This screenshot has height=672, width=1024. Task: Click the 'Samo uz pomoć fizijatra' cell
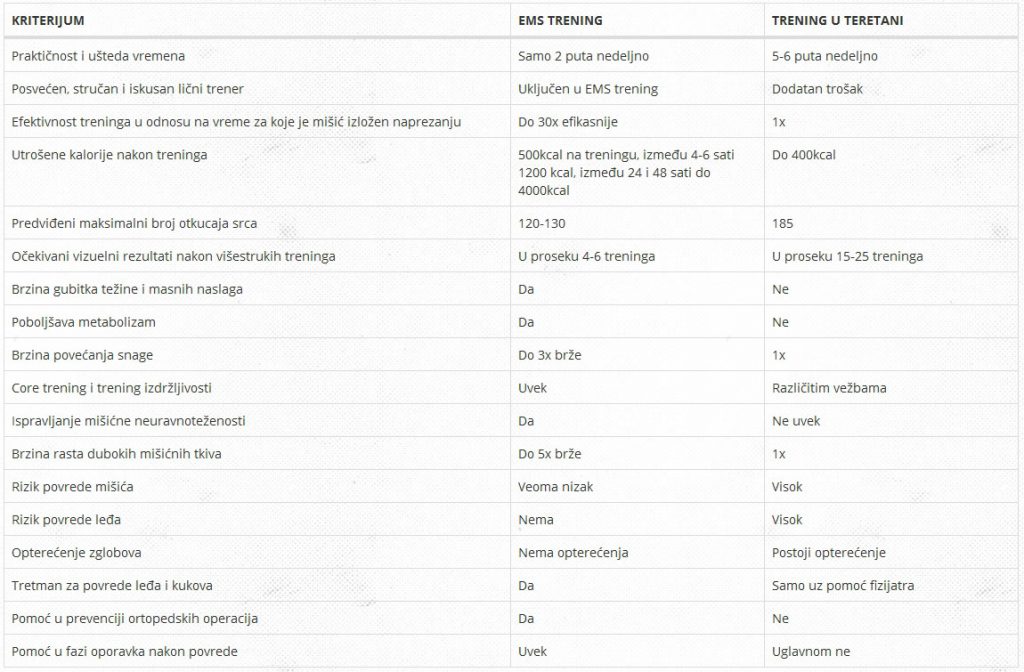tap(845, 586)
